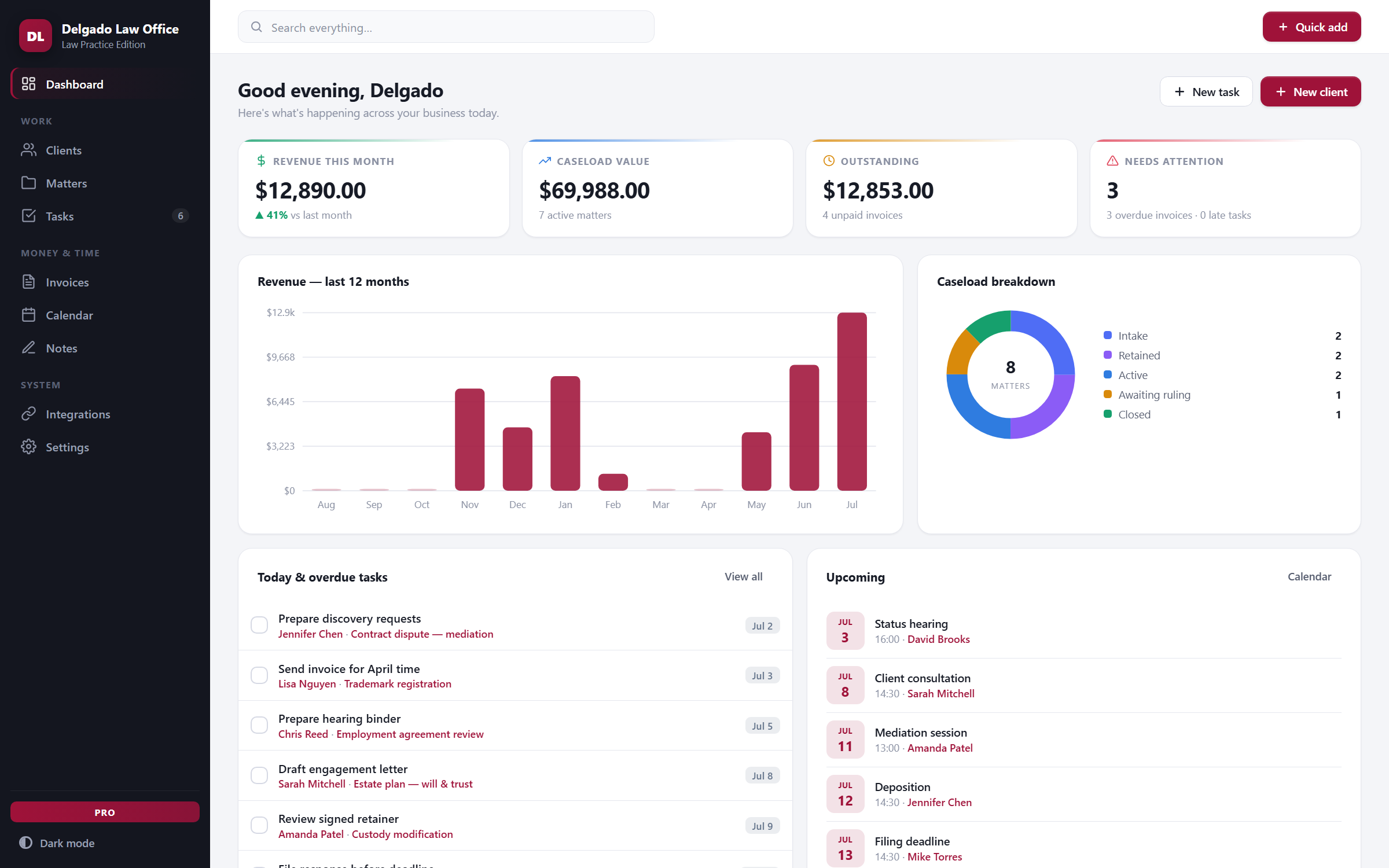The width and height of the screenshot is (1389, 868).
Task: Click the JUL 12 date badge
Action: pyautogui.click(x=845, y=794)
